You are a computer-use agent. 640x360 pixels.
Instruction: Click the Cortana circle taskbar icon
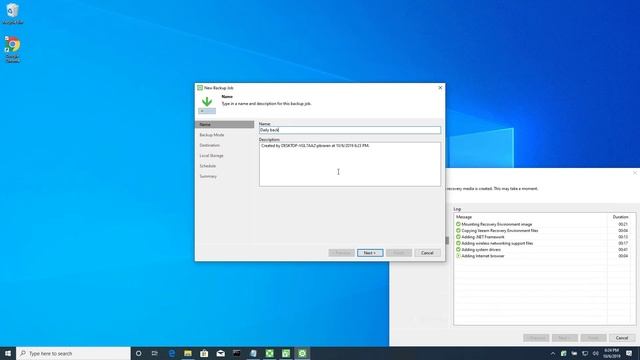coord(138,353)
